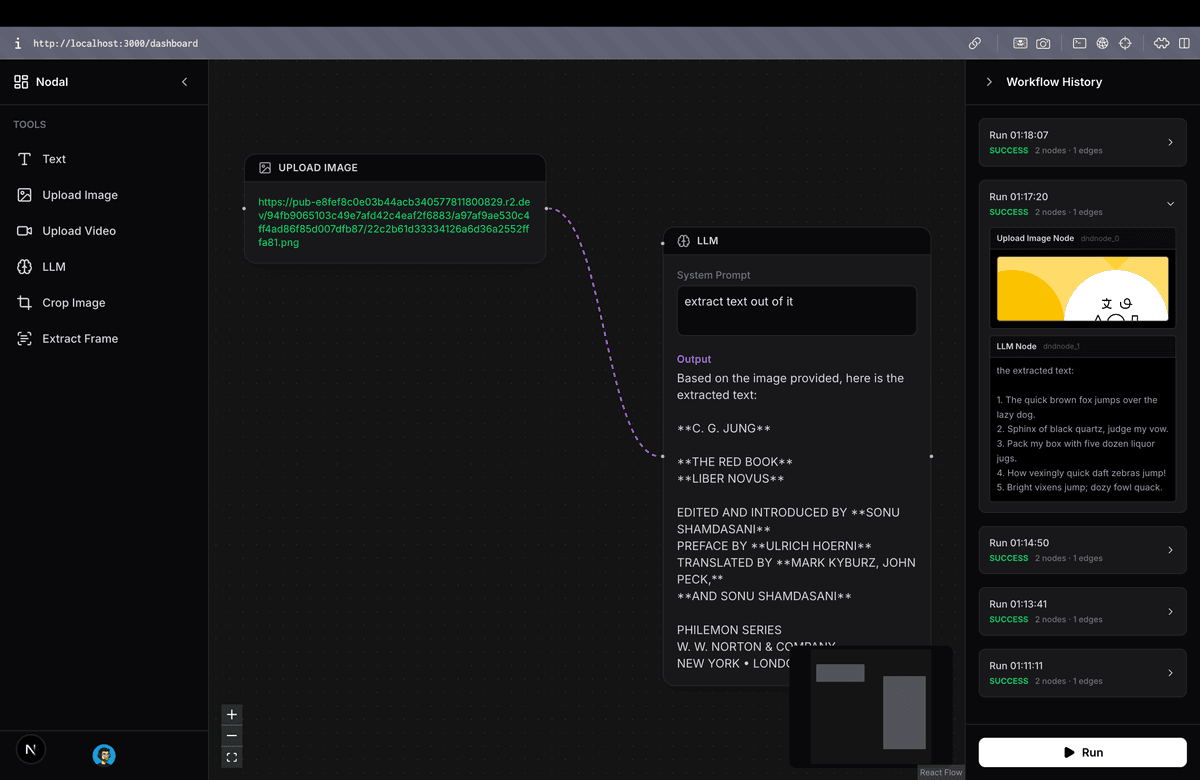Select the Crop Image tool
1200x780 pixels.
[73, 303]
